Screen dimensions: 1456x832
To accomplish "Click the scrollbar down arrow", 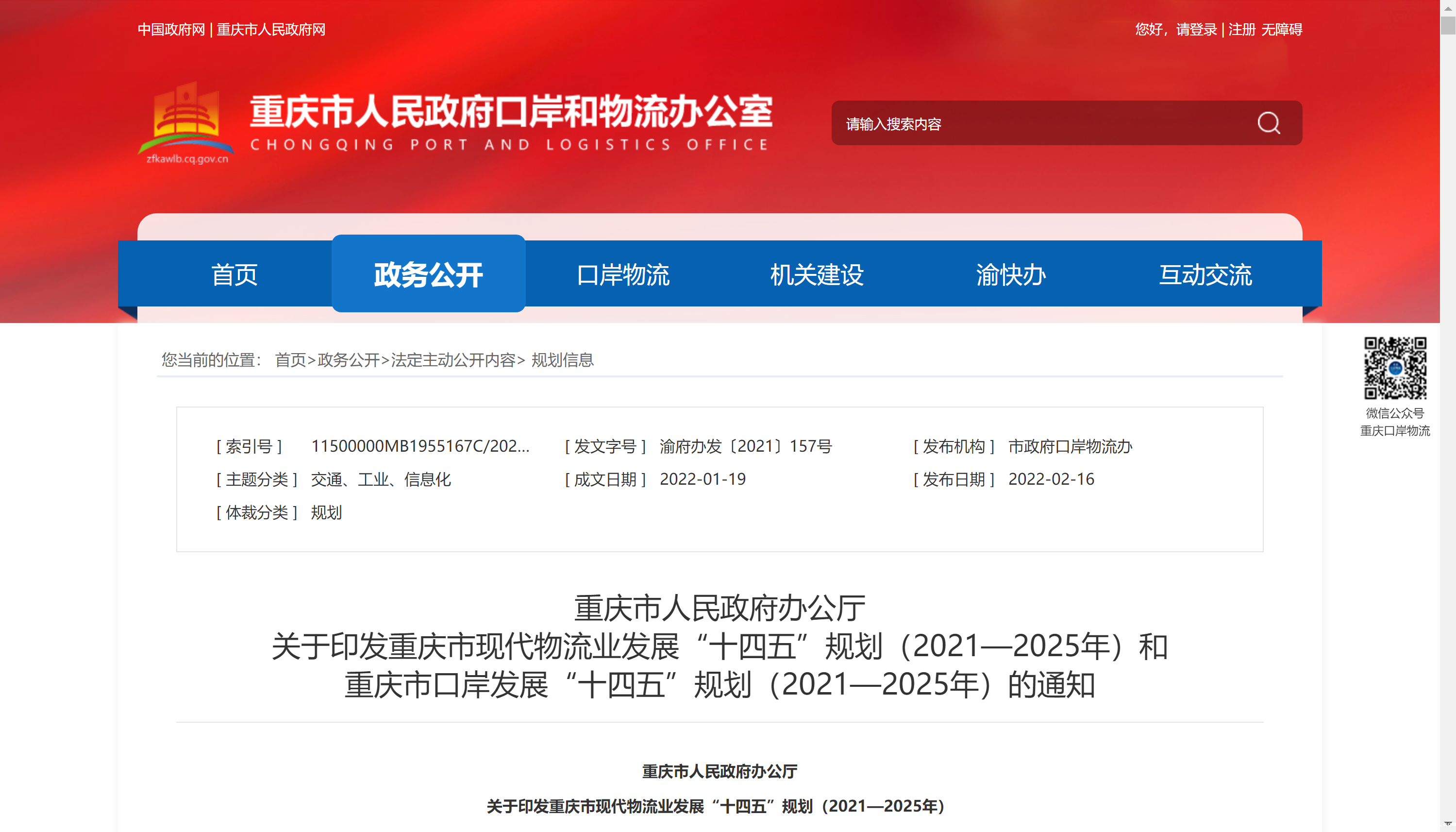I will click(1447, 823).
